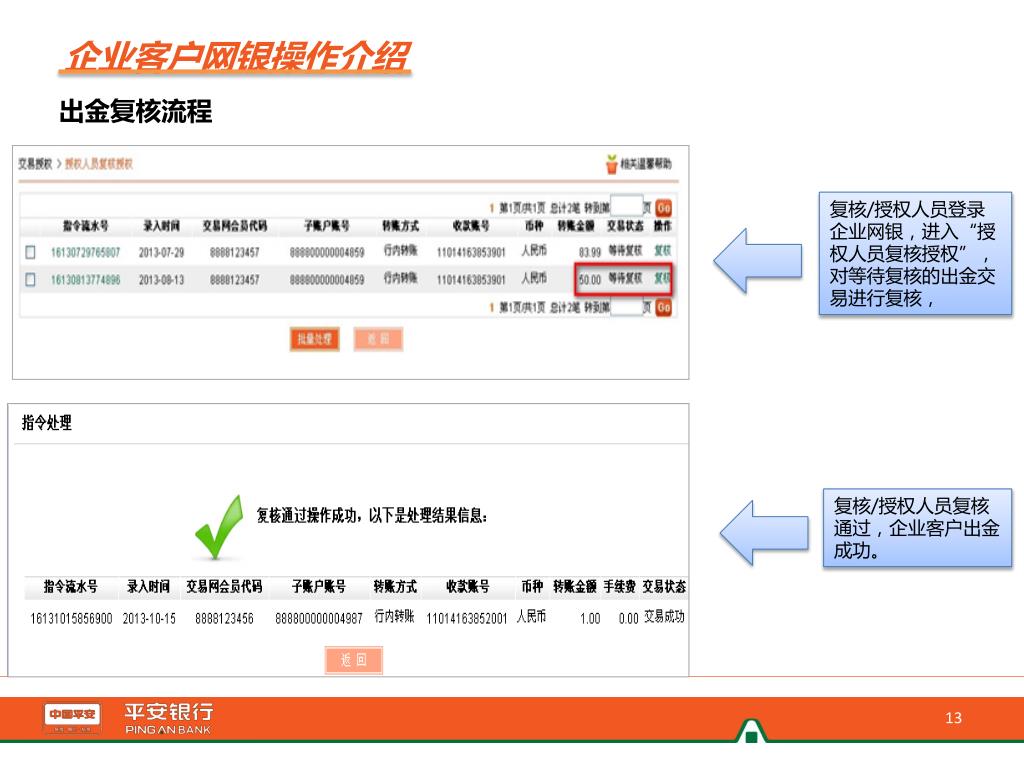
Task: Click the 子账户账号 header in the top table
Action: (327, 226)
